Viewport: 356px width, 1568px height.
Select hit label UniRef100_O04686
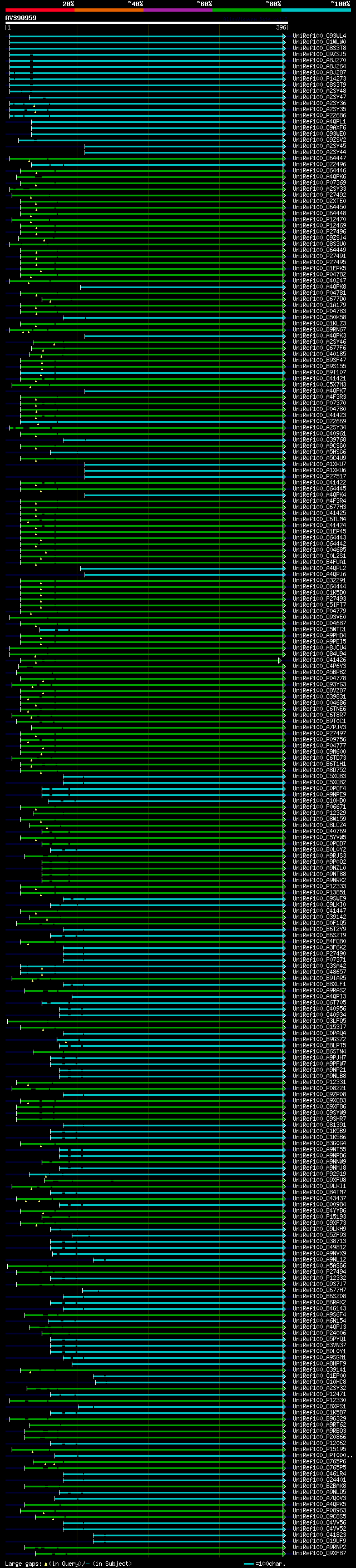tap(319, 703)
